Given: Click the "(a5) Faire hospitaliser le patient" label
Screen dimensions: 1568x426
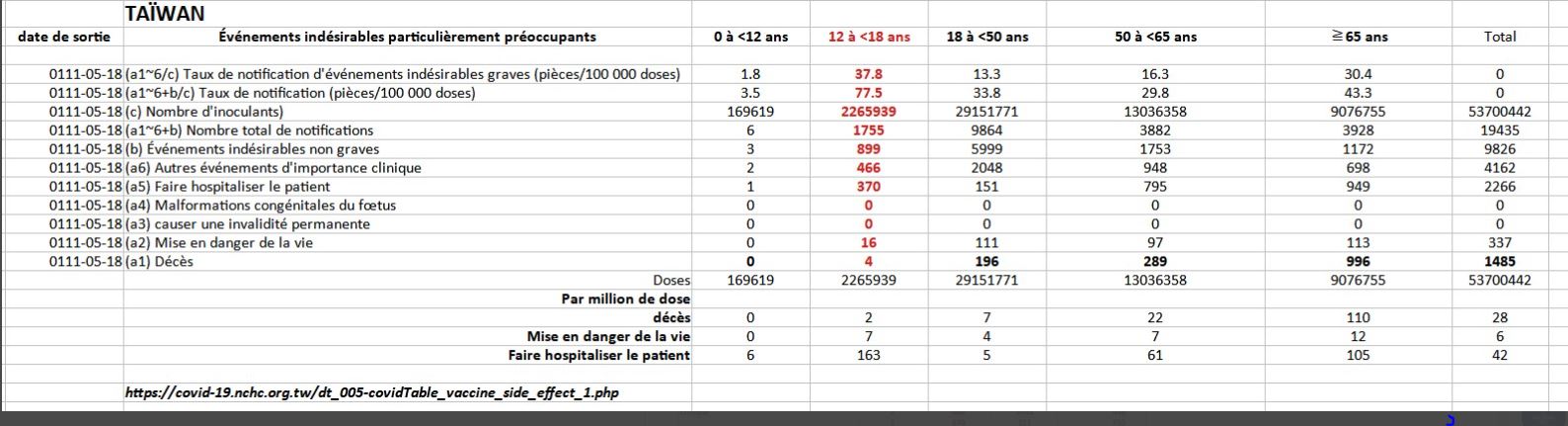Looking at the screenshot, I should (x=228, y=187).
